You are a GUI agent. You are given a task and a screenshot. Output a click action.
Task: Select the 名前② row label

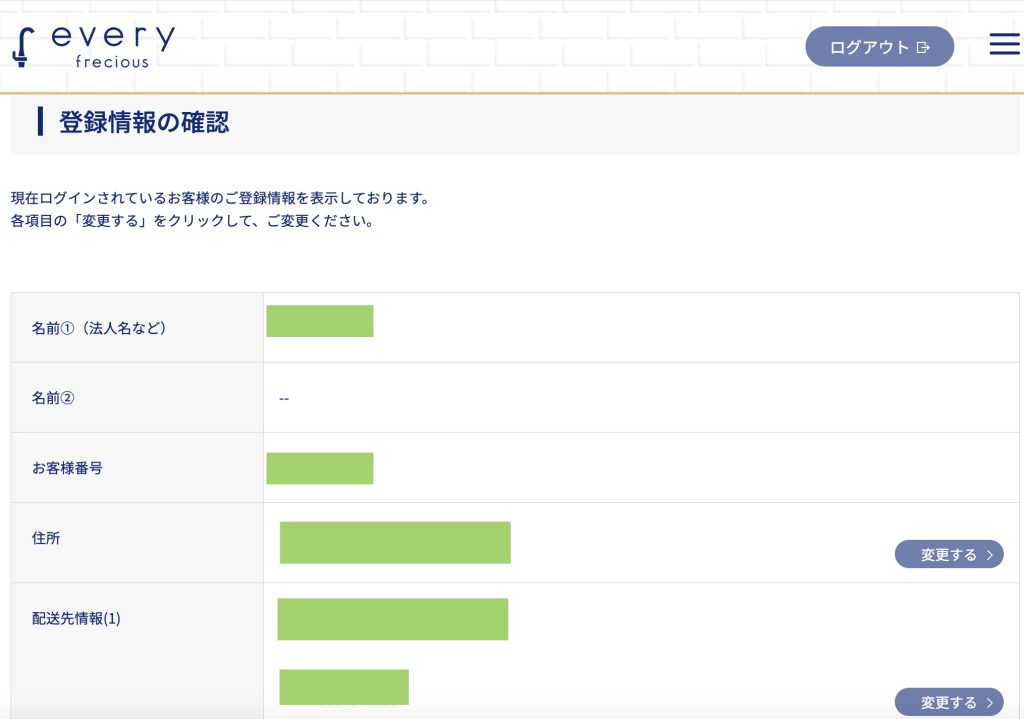pyautogui.click(x=54, y=398)
